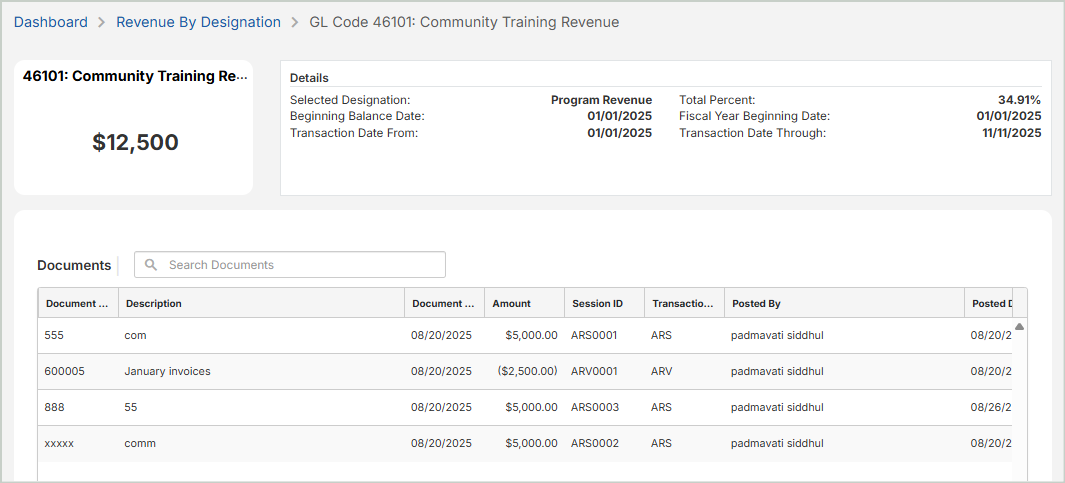Click the search magnifier icon in Documents

coord(151,265)
